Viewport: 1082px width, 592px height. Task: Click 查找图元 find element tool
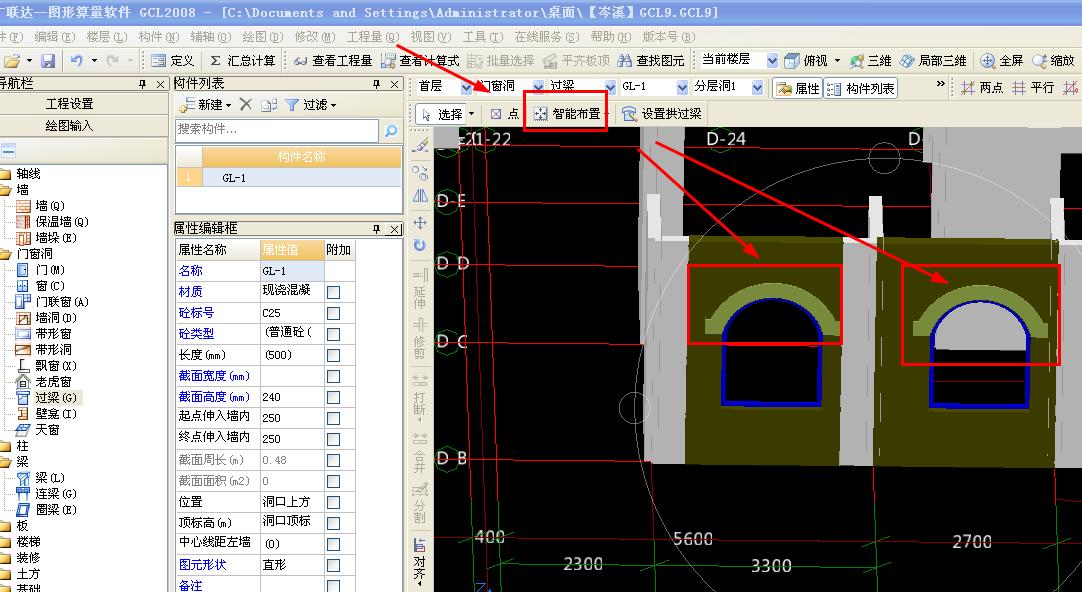tap(651, 61)
